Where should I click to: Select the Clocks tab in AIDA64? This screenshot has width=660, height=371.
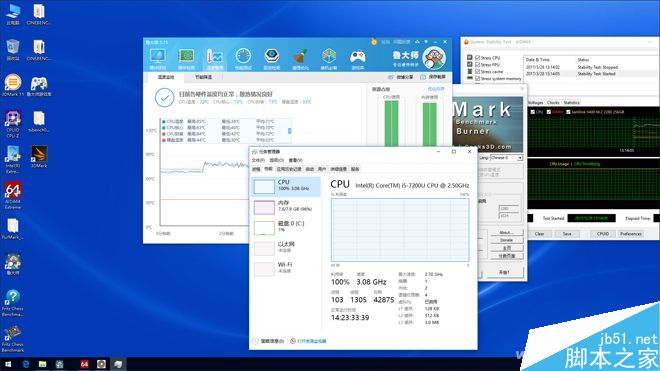pos(553,103)
